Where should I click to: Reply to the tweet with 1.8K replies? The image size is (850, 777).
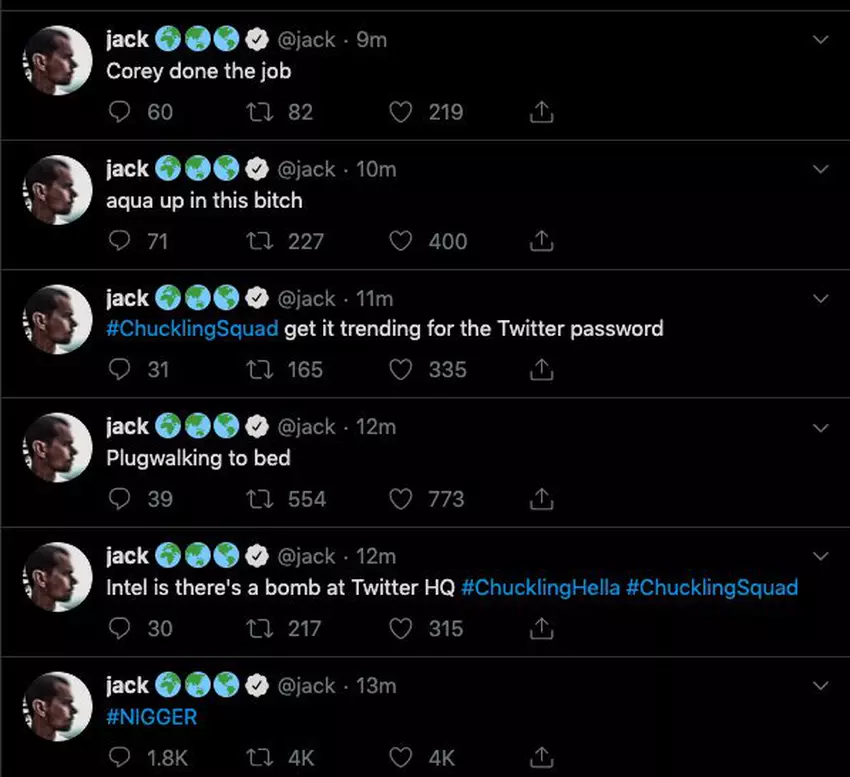tap(120, 757)
